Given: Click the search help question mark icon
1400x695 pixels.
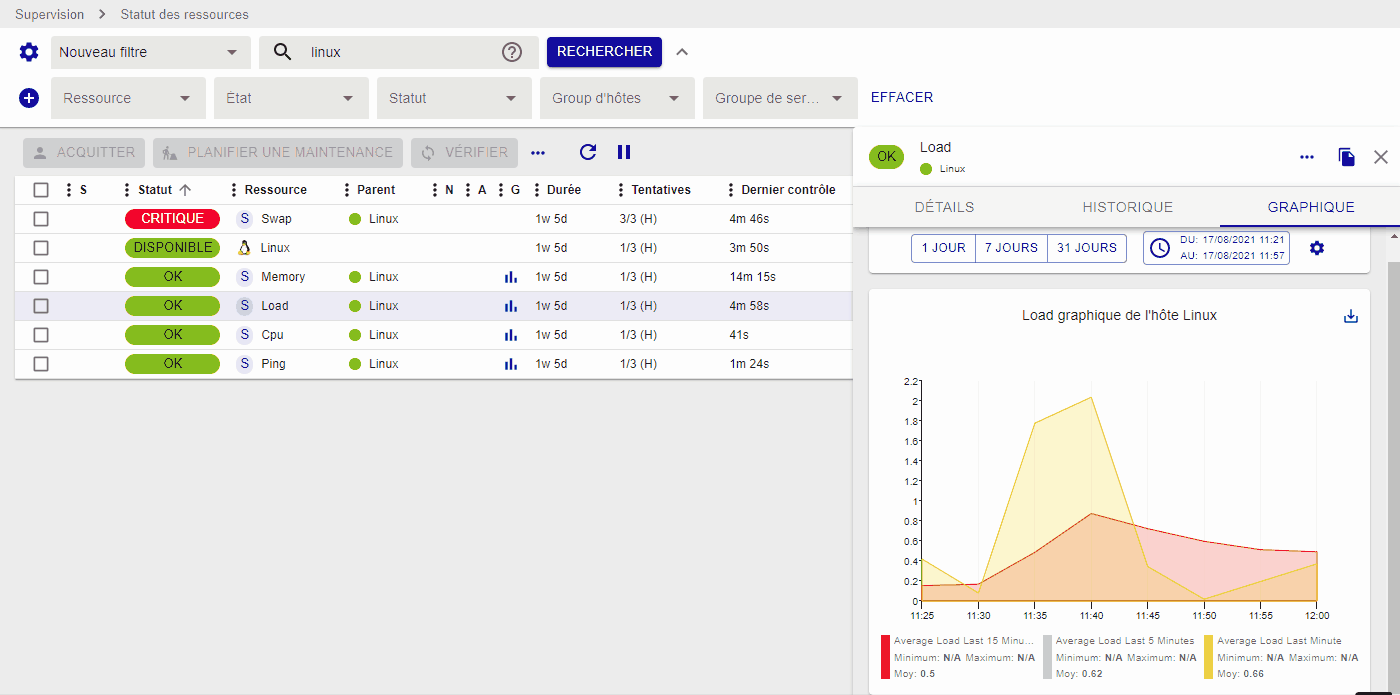Looking at the screenshot, I should [512, 52].
